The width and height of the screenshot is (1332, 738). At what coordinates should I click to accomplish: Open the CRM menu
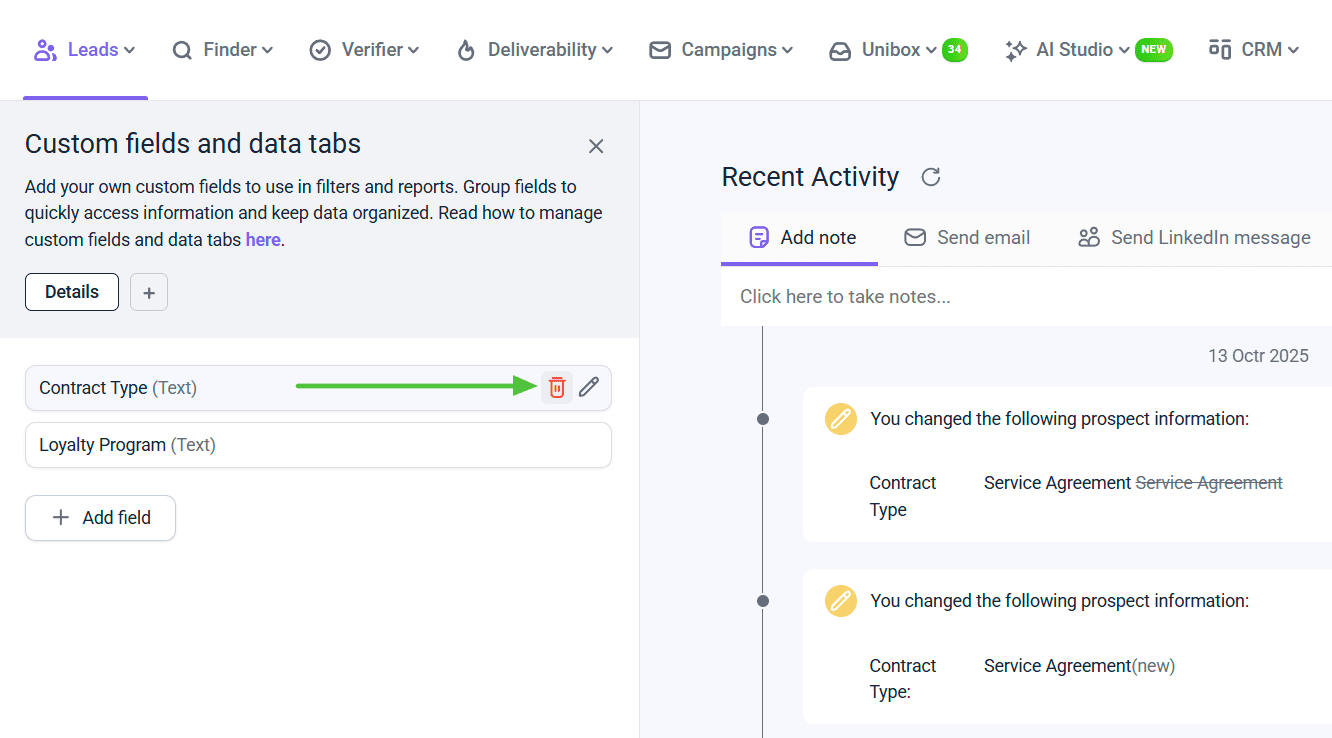[x=1254, y=50]
